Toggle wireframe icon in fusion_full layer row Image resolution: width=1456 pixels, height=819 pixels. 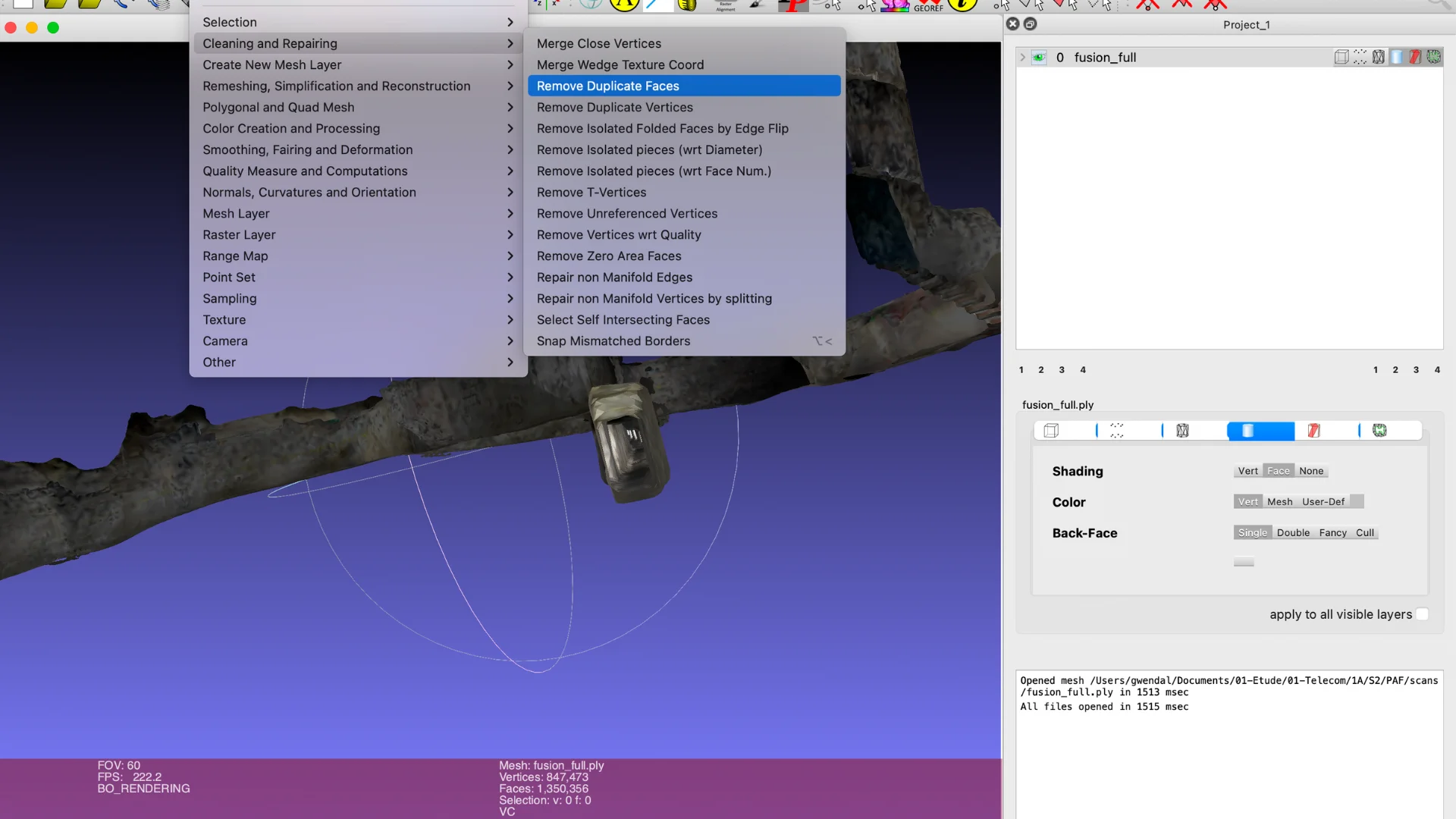pos(1378,57)
